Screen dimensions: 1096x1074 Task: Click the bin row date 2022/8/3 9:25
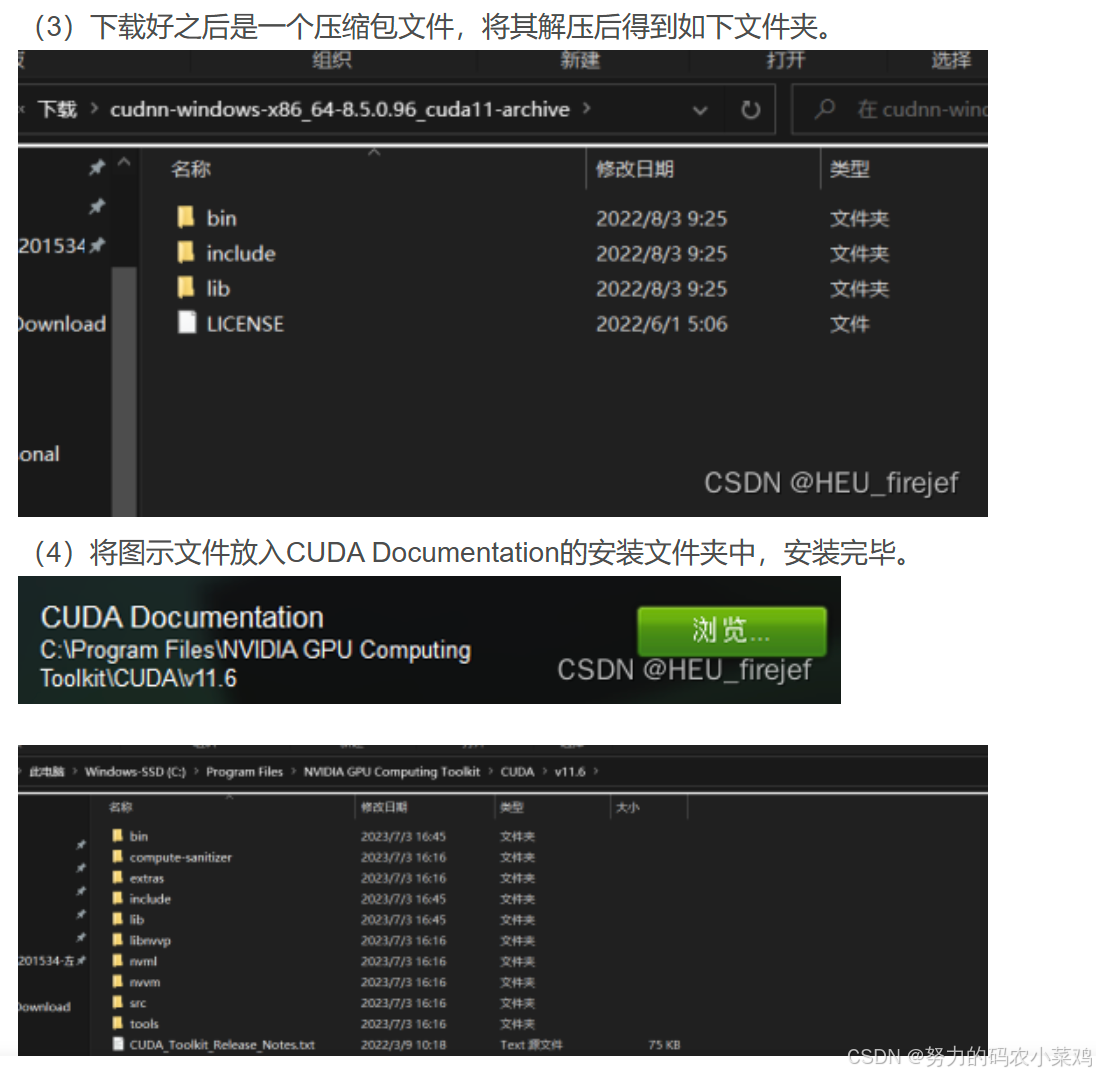pos(661,219)
